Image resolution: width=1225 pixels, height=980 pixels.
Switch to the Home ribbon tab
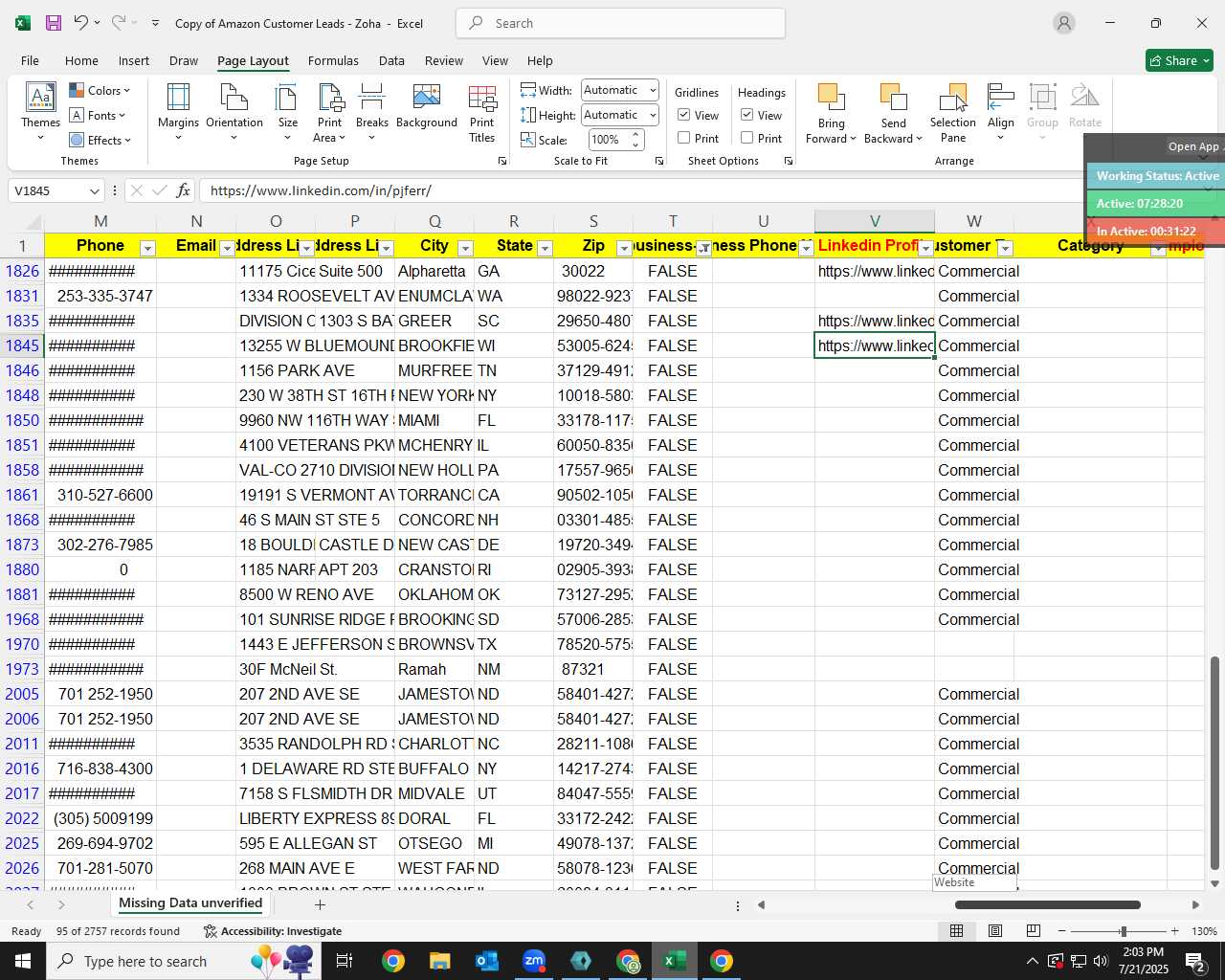coord(81,60)
